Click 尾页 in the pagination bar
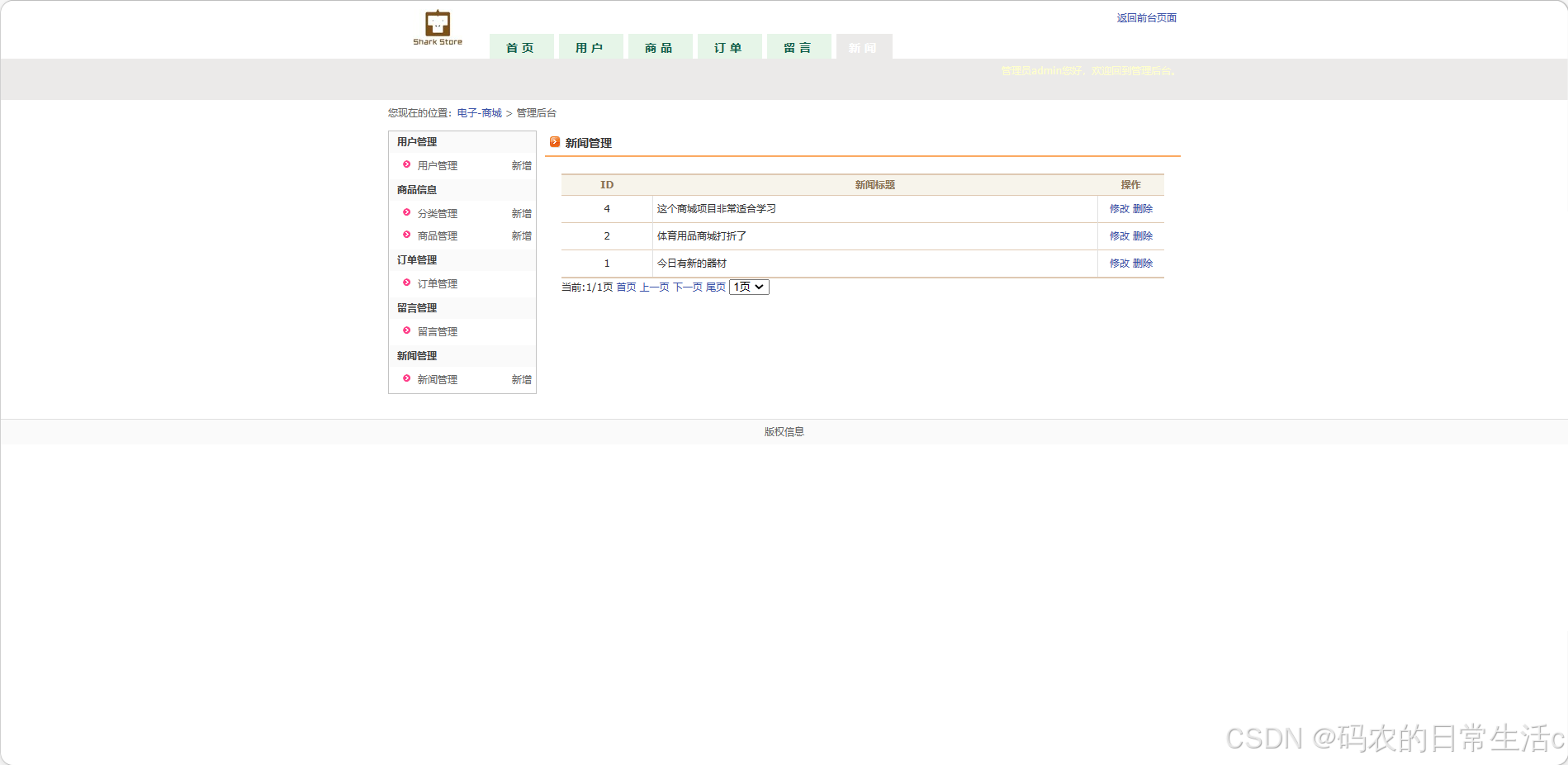1568x765 pixels. pyautogui.click(x=715, y=287)
